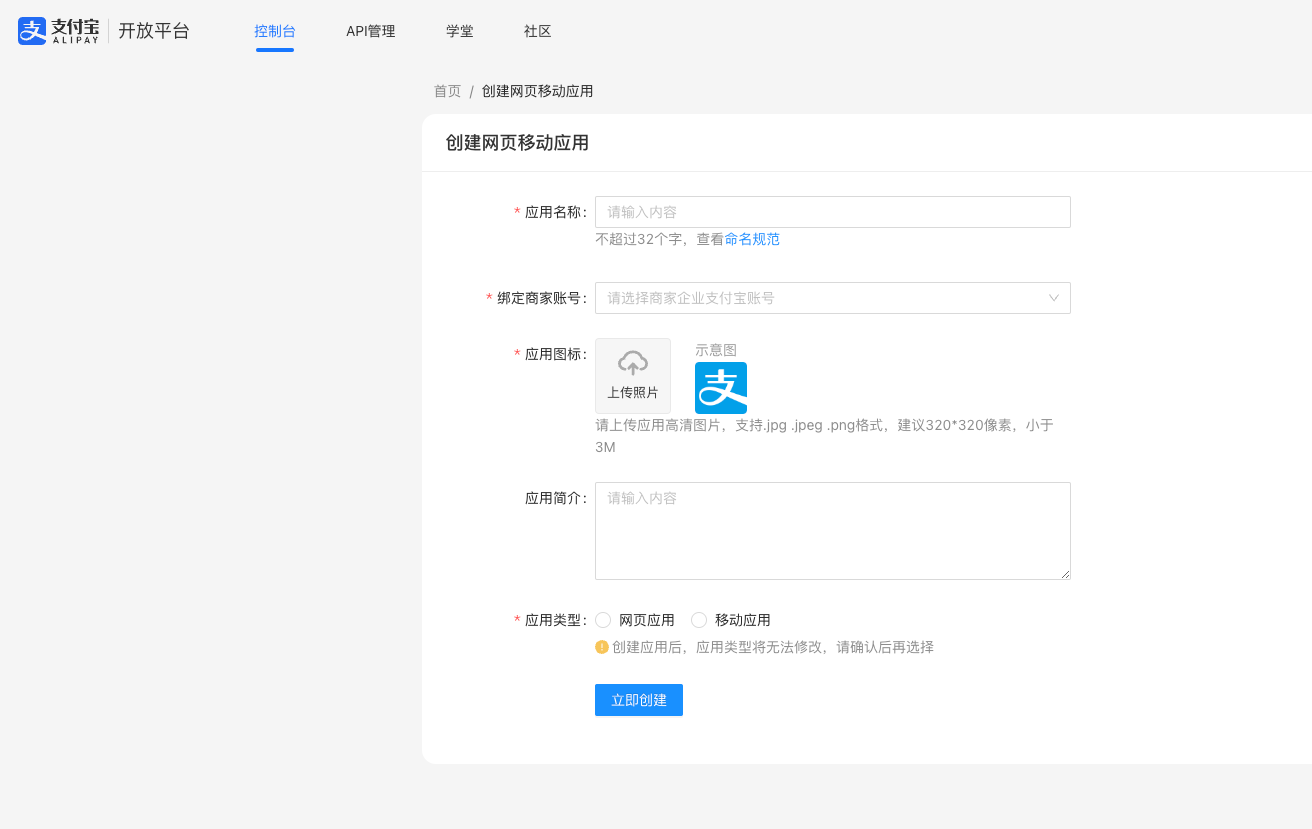This screenshot has width=1312, height=829.
Task: Click the textarea resize handle corner
Action: tap(1065, 574)
